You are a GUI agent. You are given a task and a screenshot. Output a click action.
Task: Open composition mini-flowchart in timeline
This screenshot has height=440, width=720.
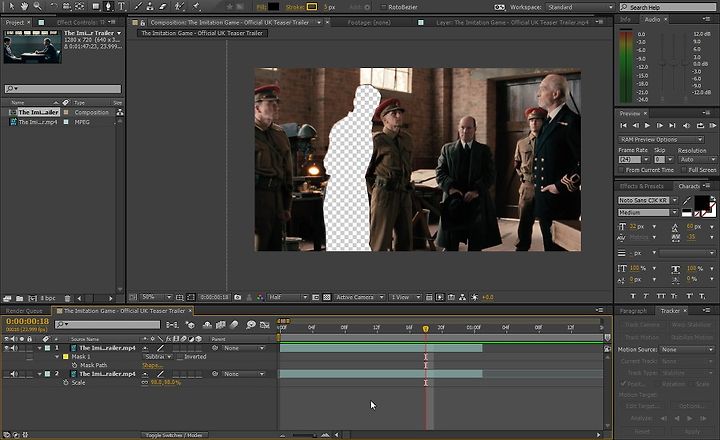coord(172,325)
